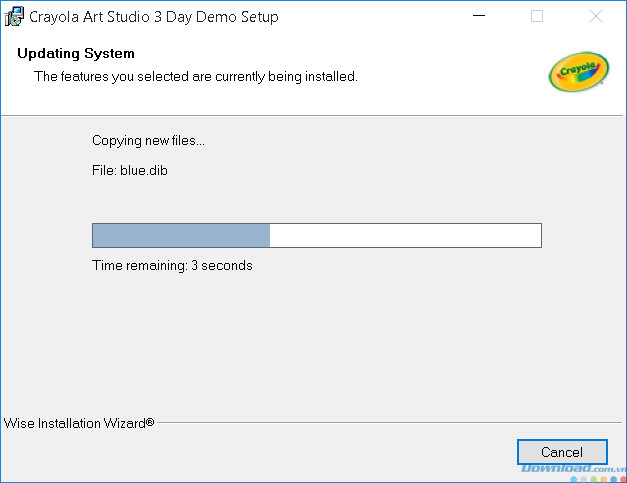Minimize the Crayola setup window
This screenshot has width=627, height=483.
[479, 16]
